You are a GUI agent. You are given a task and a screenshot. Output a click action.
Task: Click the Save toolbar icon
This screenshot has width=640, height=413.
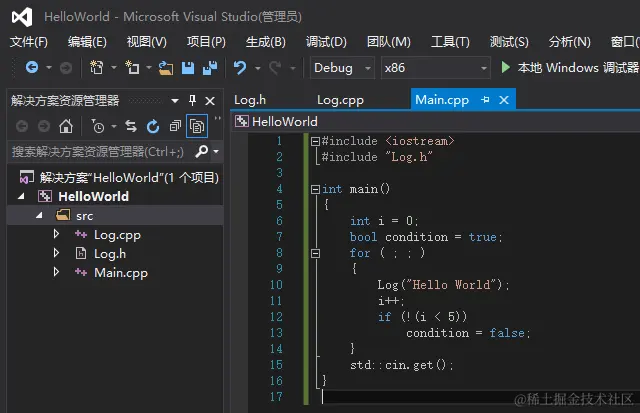pyautogui.click(x=188, y=68)
